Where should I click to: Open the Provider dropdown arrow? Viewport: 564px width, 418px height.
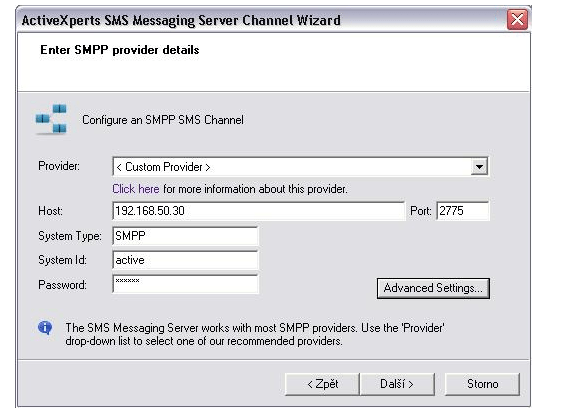(x=479, y=167)
